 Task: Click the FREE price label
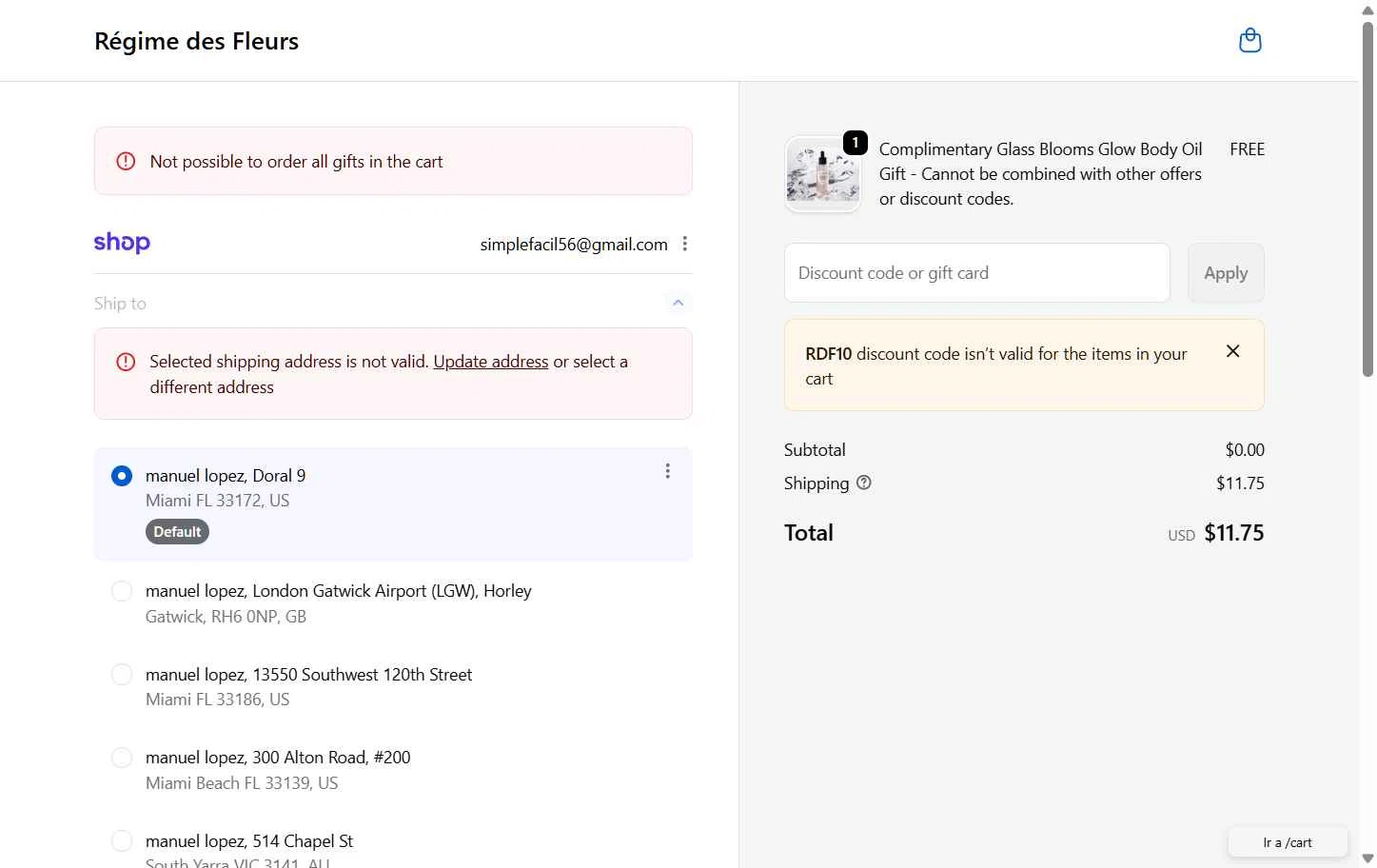[x=1247, y=149]
